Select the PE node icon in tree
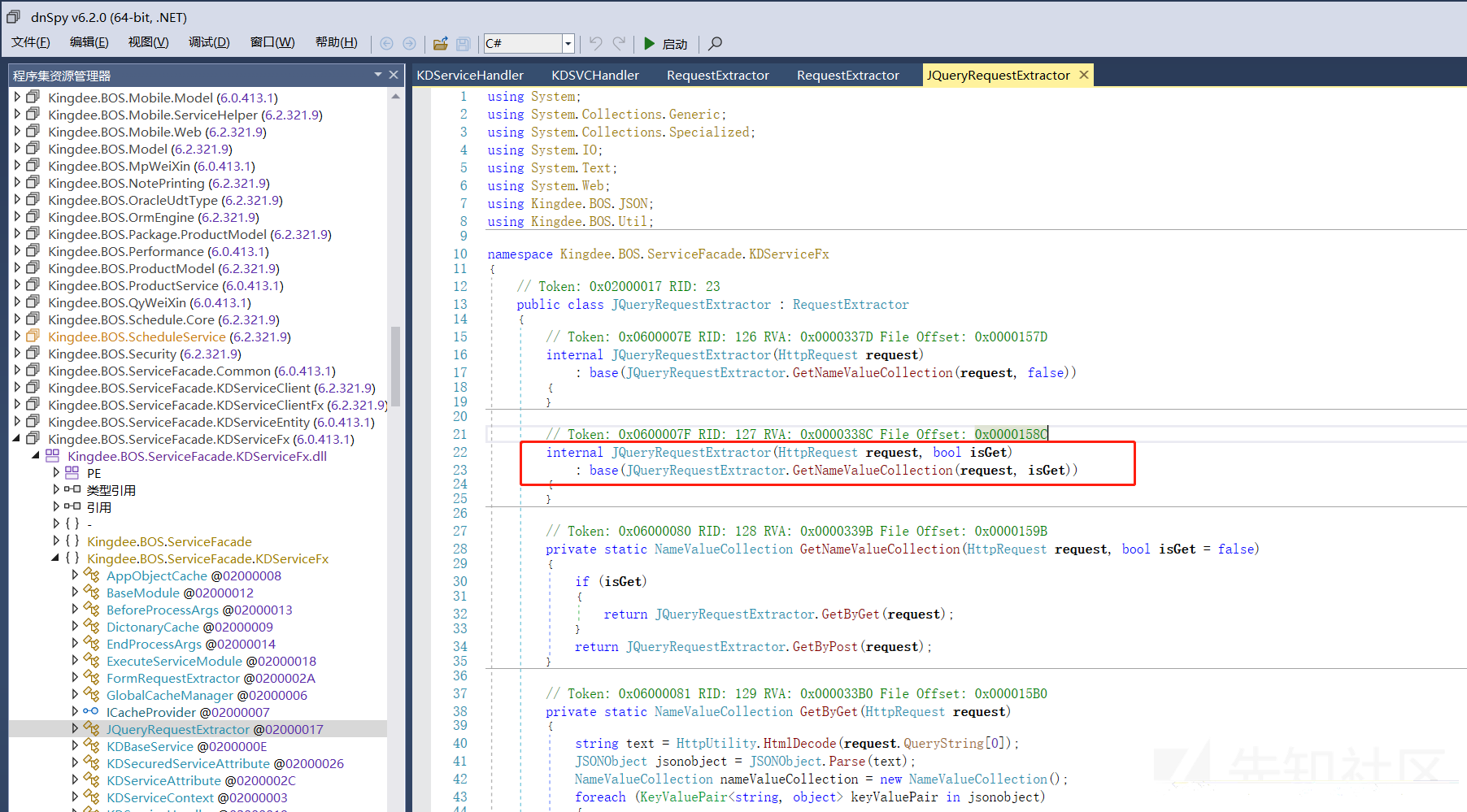 [72, 472]
